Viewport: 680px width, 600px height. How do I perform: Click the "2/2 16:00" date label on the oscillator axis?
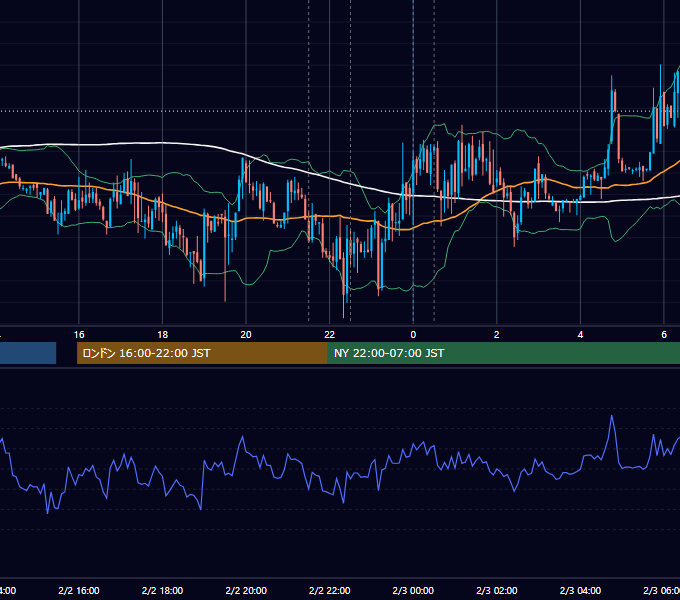79,590
